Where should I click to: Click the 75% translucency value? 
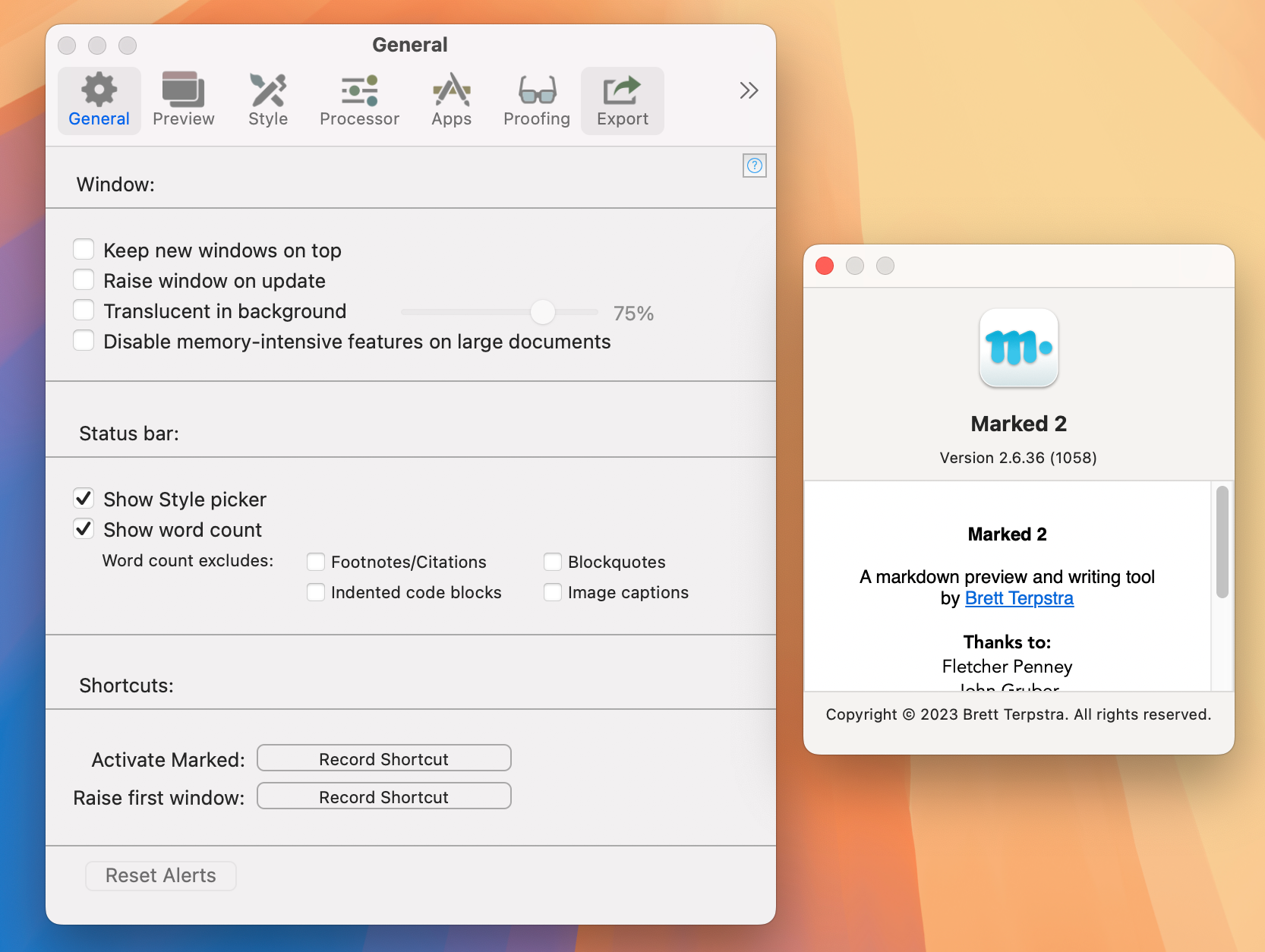pyautogui.click(x=633, y=313)
